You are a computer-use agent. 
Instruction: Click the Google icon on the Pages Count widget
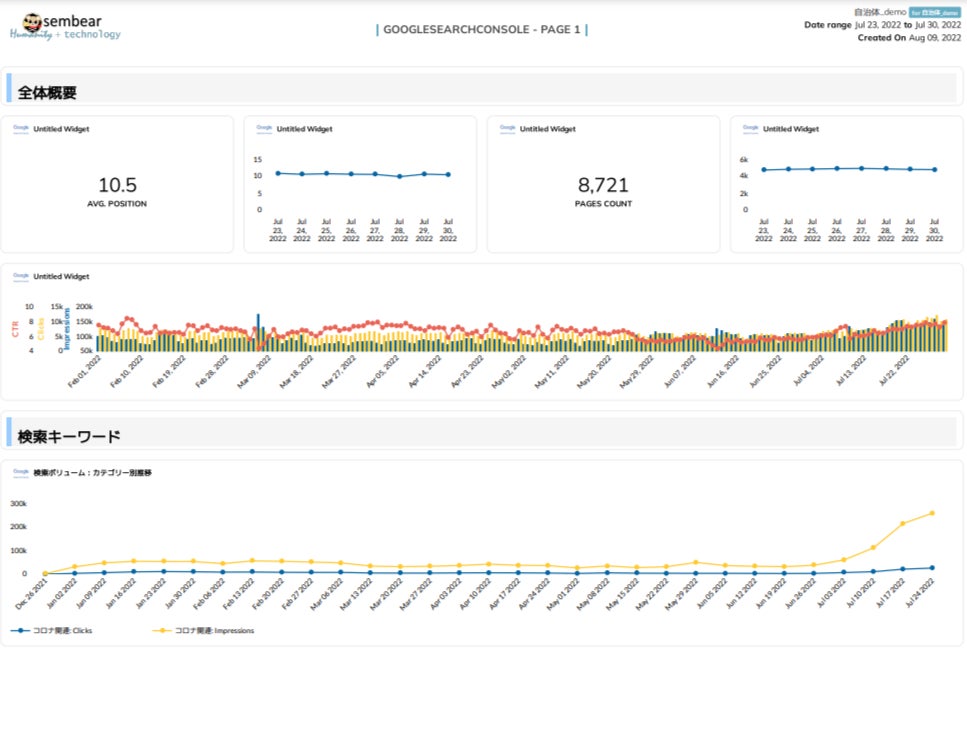pos(507,128)
